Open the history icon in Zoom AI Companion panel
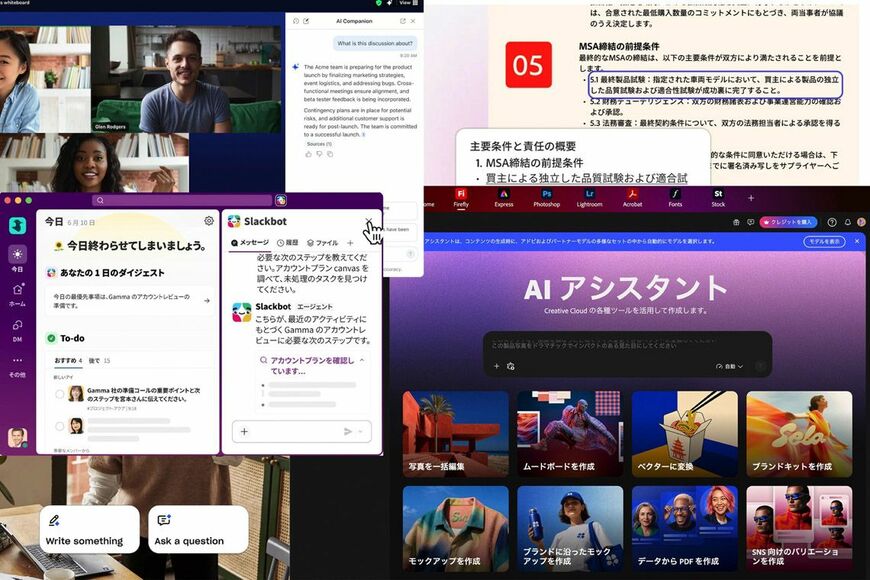This screenshot has height=580, width=870. click(x=296, y=21)
